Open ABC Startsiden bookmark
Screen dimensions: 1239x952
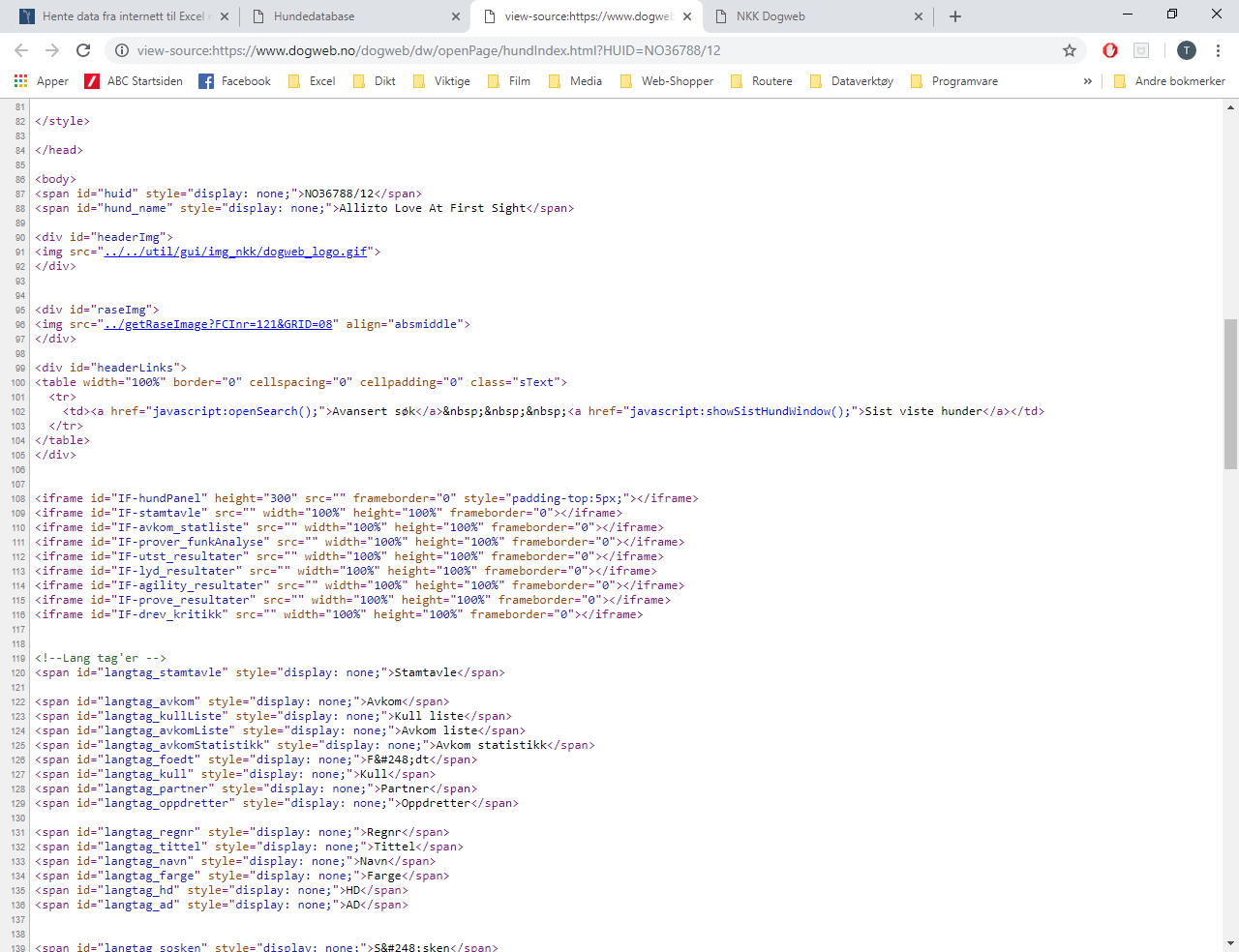134,81
